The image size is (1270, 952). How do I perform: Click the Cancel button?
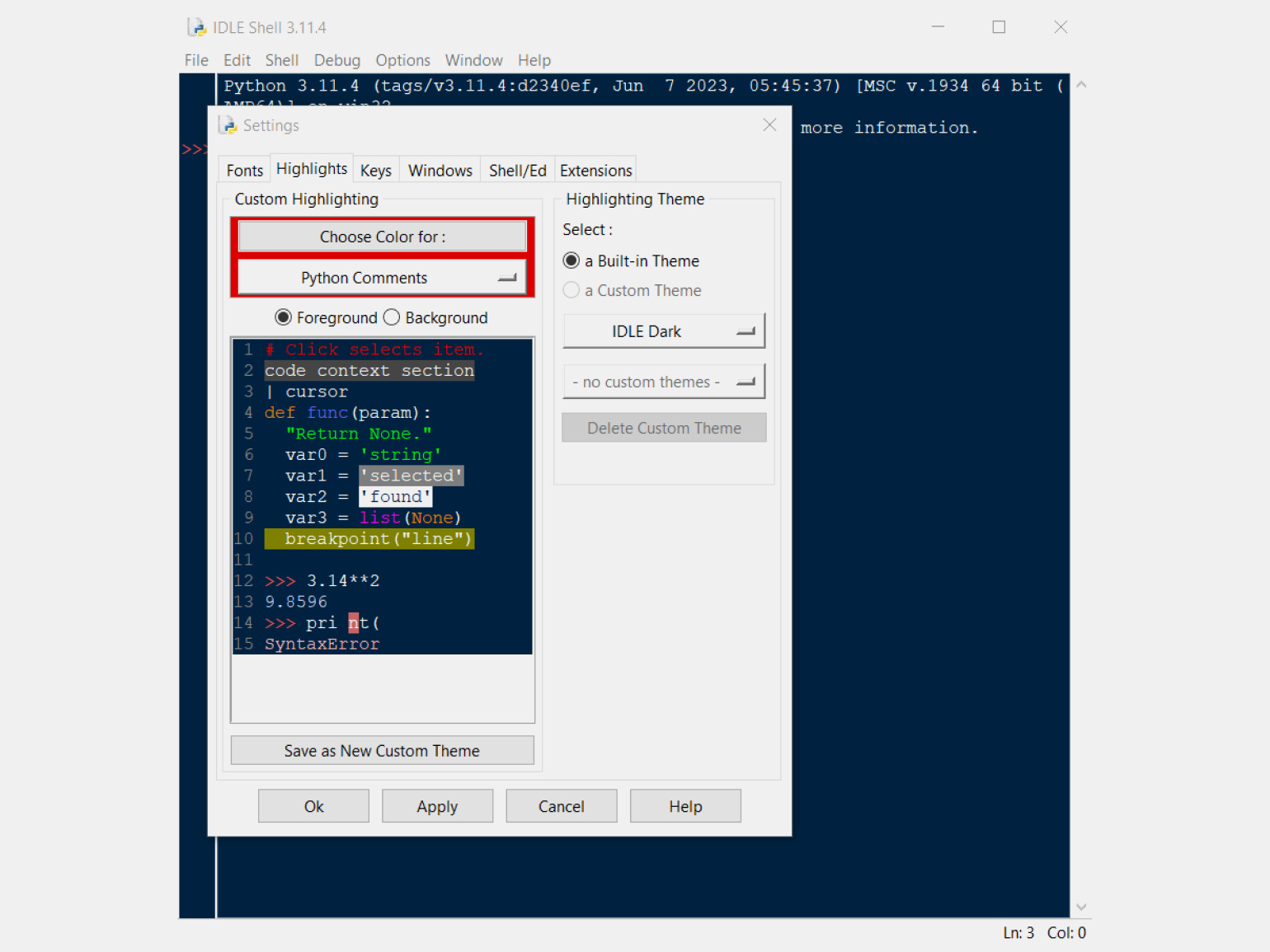pyautogui.click(x=562, y=806)
